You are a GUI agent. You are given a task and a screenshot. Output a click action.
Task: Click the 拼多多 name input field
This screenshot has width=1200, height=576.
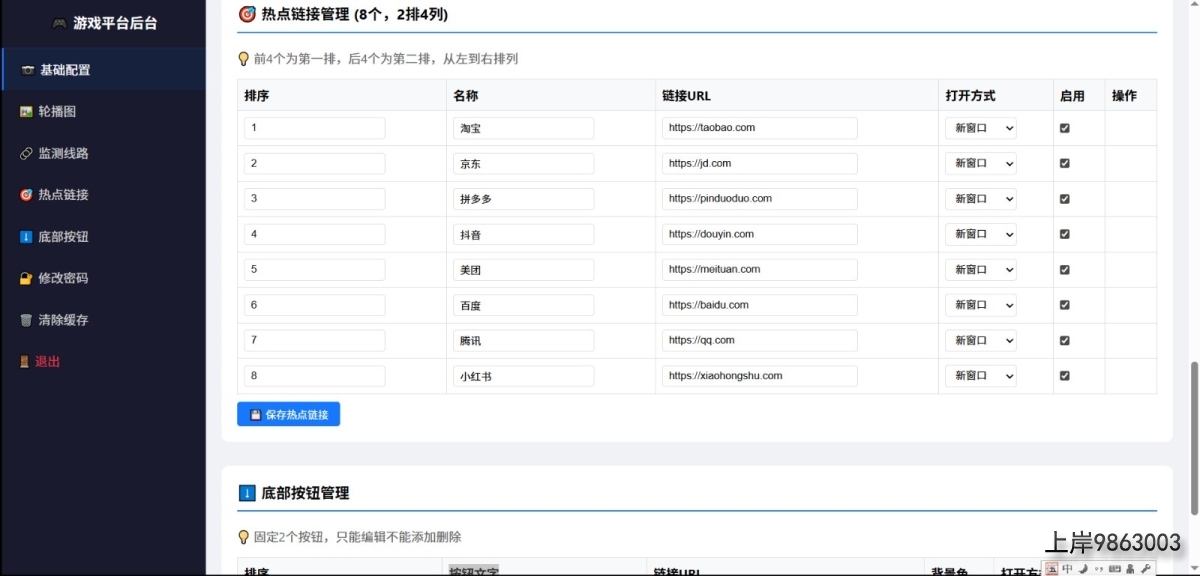523,199
